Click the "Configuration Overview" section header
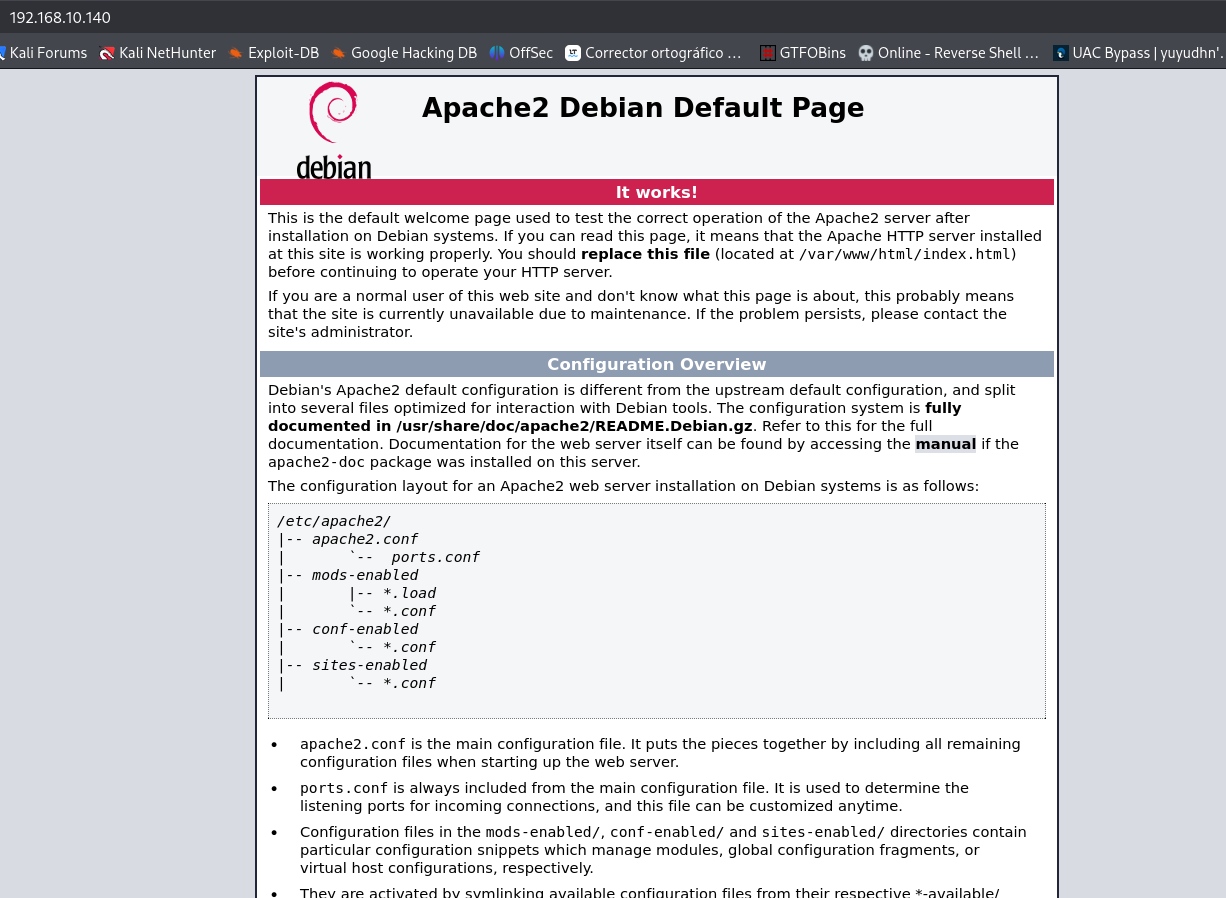Image resolution: width=1226 pixels, height=898 pixels. (x=657, y=364)
